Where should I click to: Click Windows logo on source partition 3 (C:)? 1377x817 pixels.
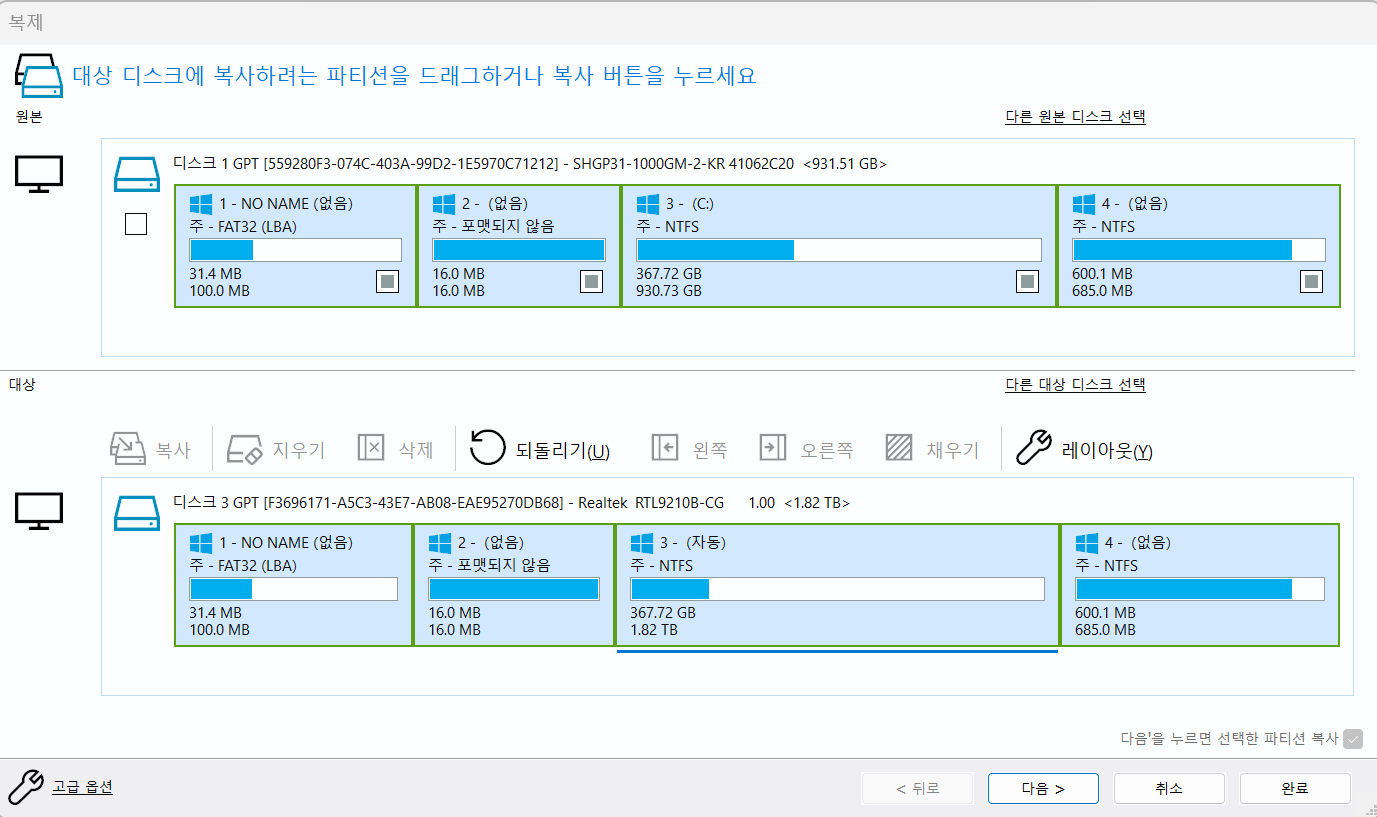click(648, 204)
